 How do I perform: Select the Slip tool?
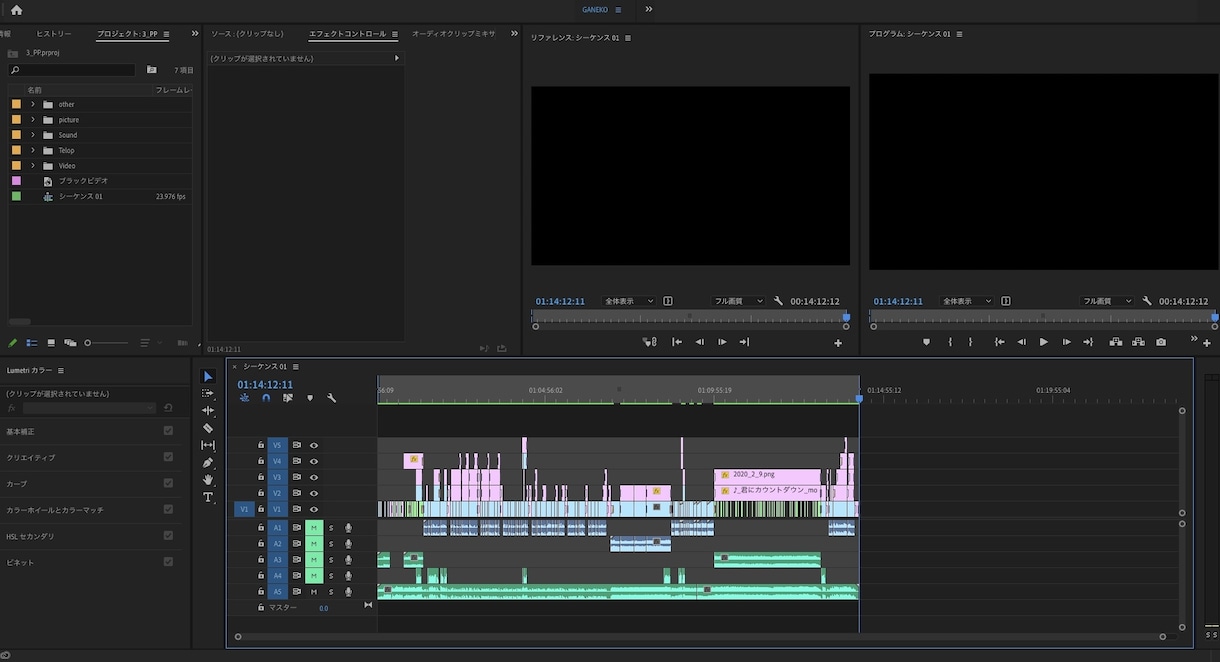pos(208,445)
